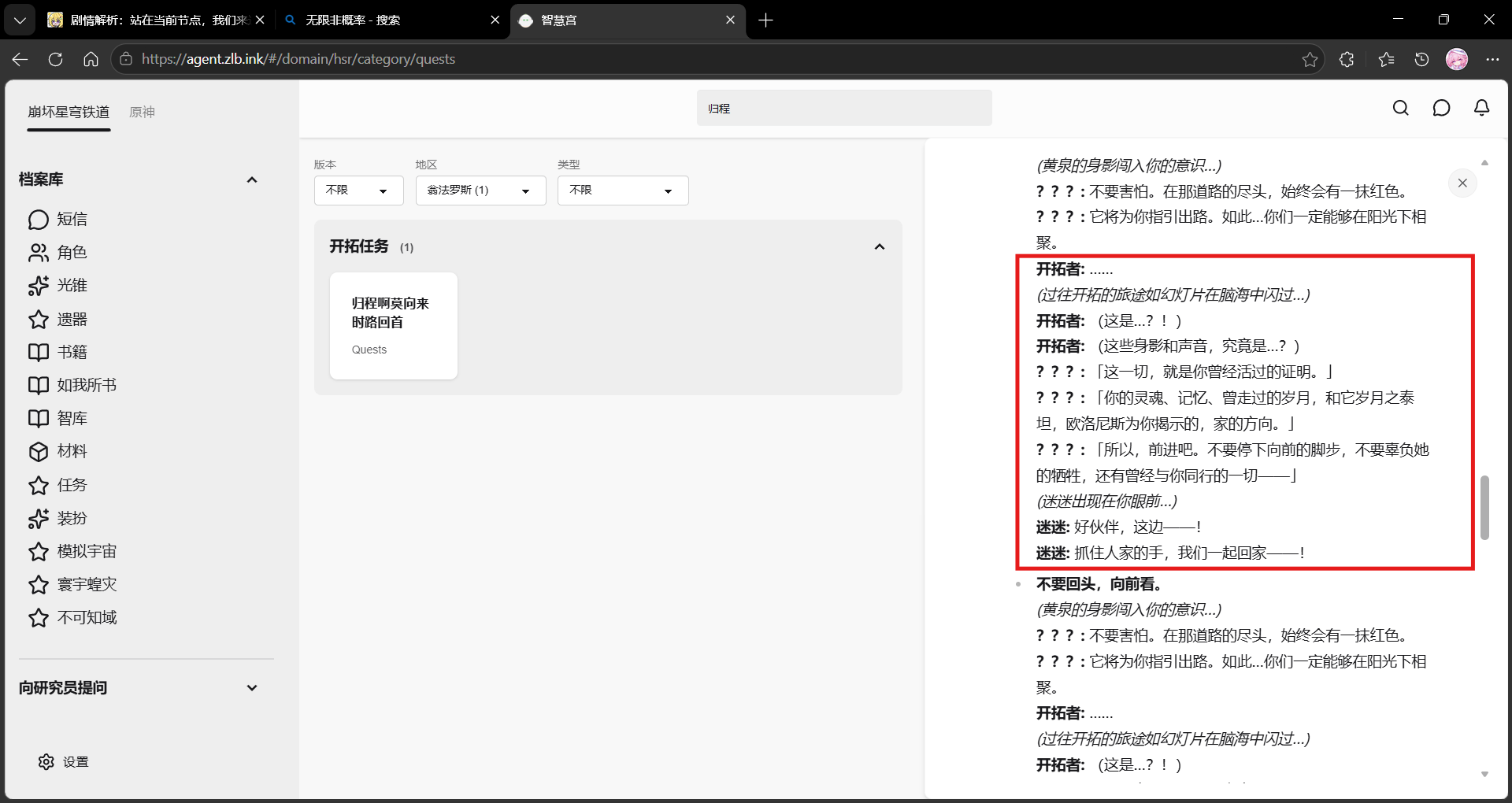
Task: Close the 剧情解析 browser tab
Action: point(260,20)
